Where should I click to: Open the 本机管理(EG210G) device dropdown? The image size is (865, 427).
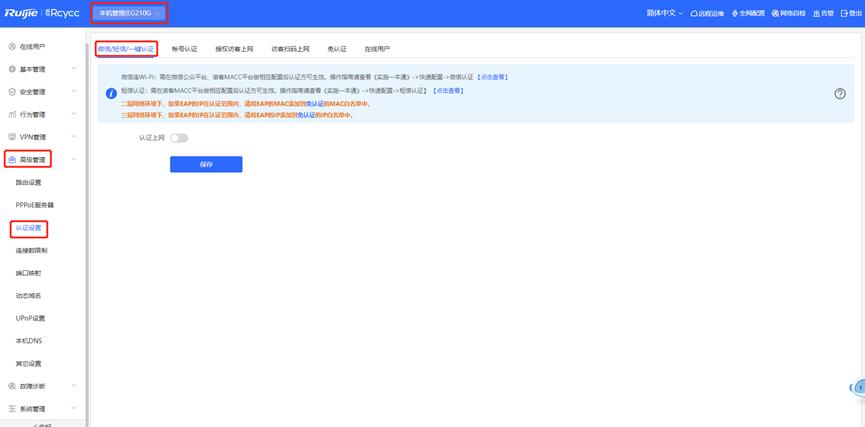[130, 13]
